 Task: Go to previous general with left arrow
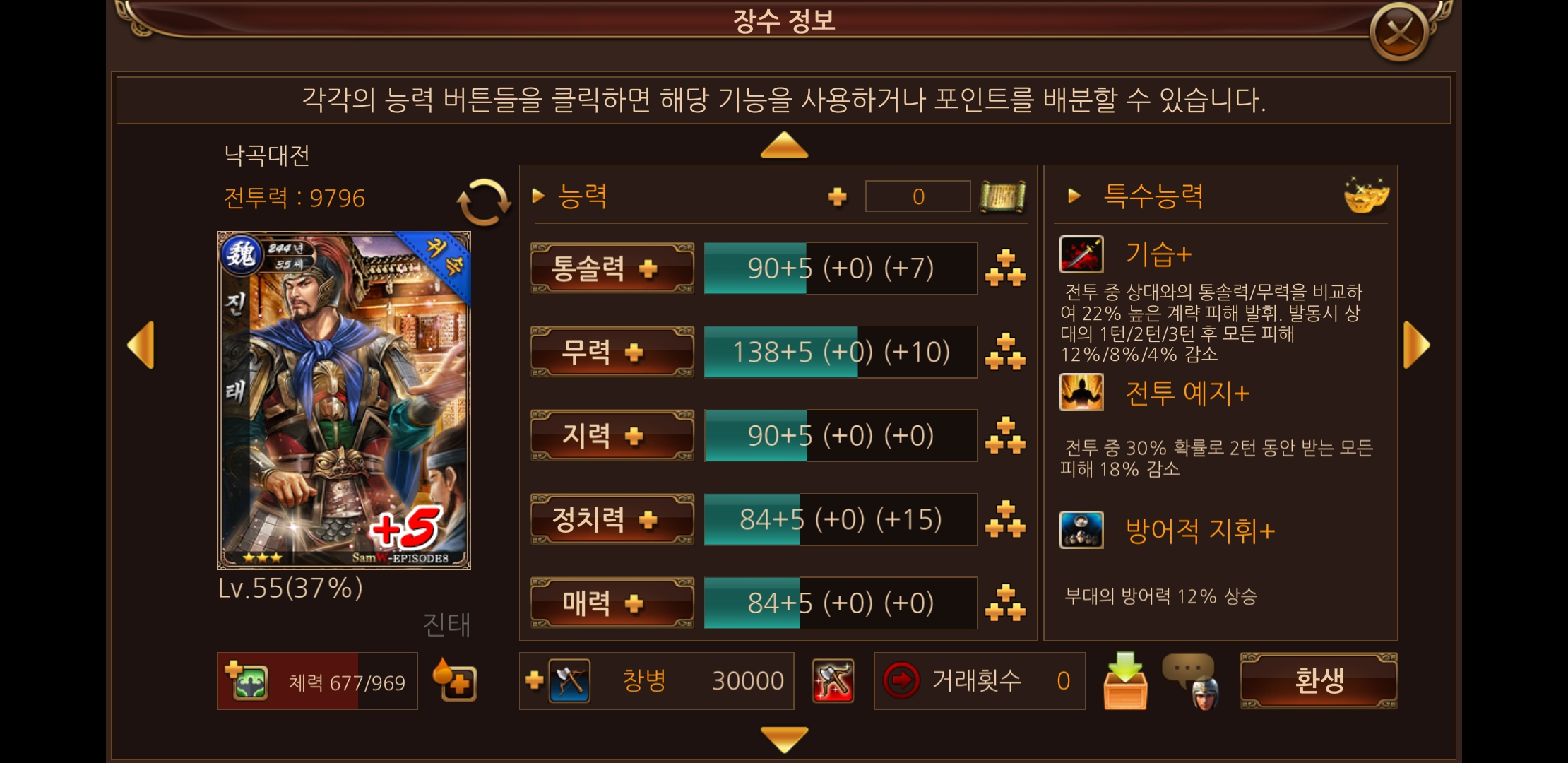coord(141,345)
